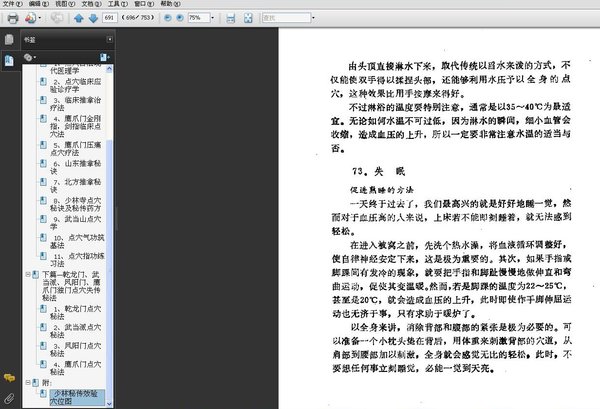The height and width of the screenshot is (409, 600).
Task: Select bookmark 4、鹰爪门金刚指
Action: tap(75, 126)
